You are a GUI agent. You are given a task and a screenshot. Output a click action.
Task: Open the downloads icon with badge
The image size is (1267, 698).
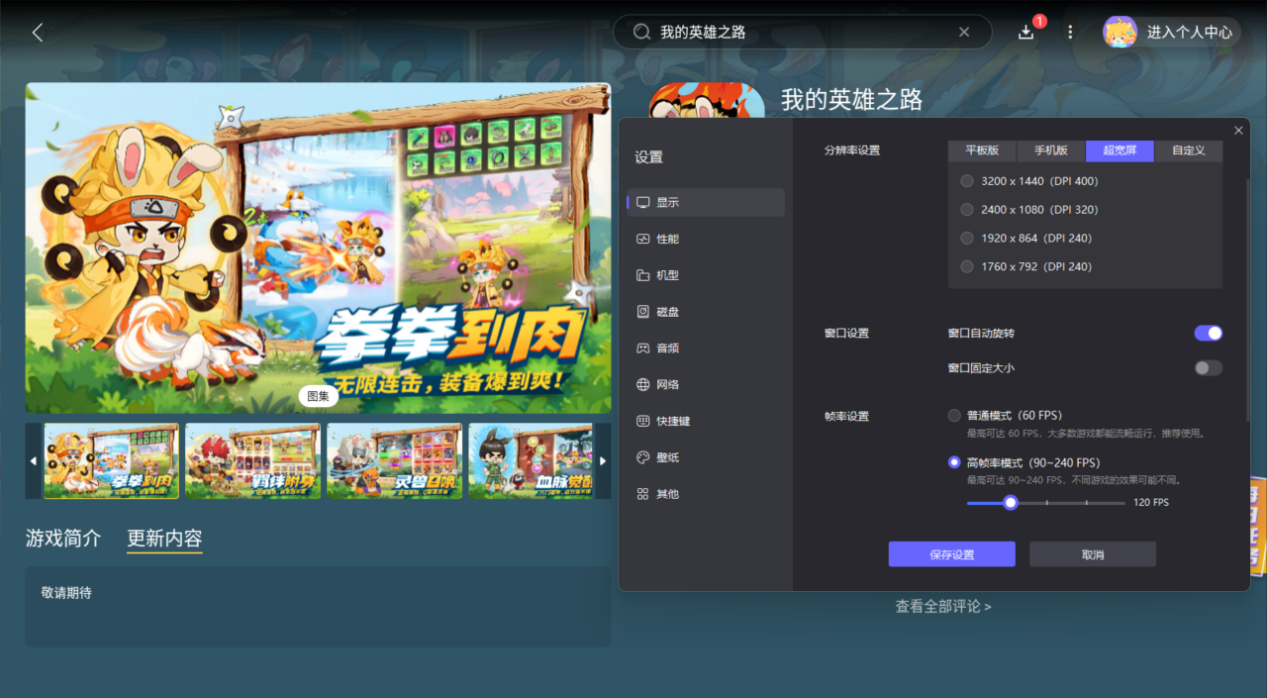coord(1026,32)
